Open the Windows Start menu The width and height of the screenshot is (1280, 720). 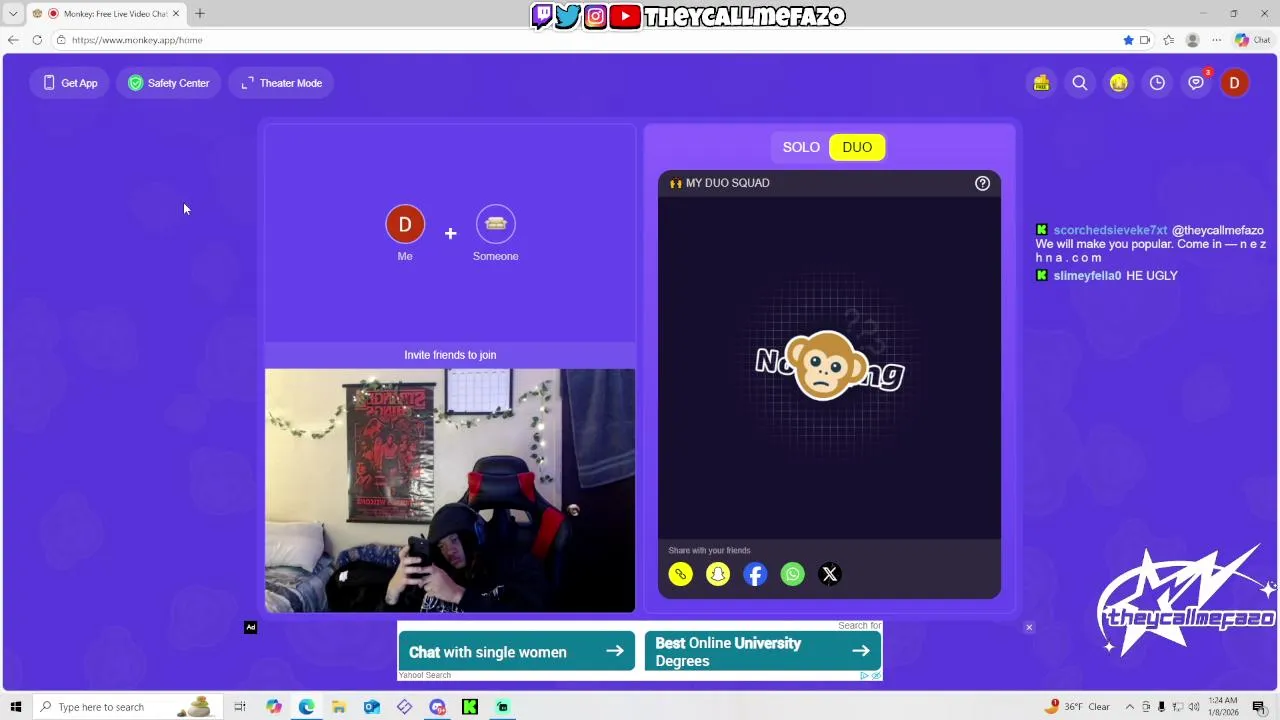coord(15,707)
